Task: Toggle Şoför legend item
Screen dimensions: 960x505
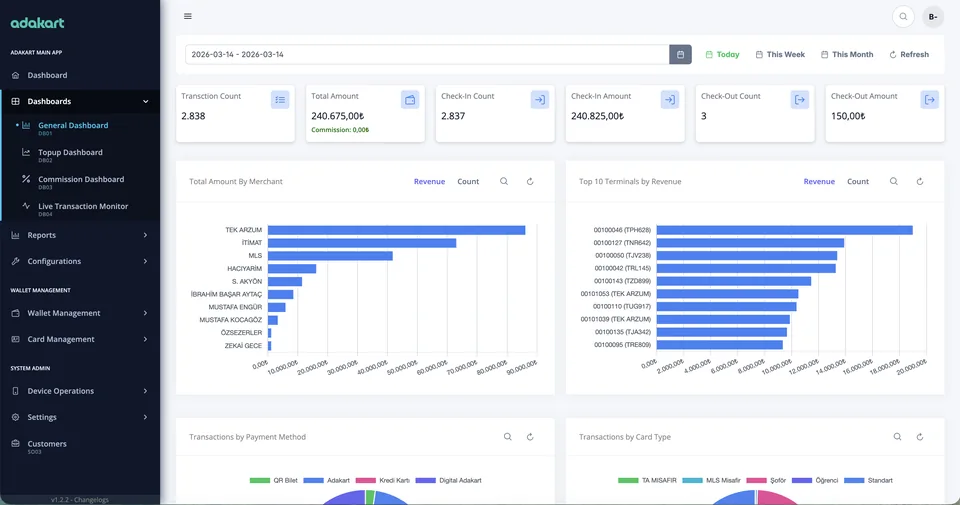Action: (x=766, y=481)
